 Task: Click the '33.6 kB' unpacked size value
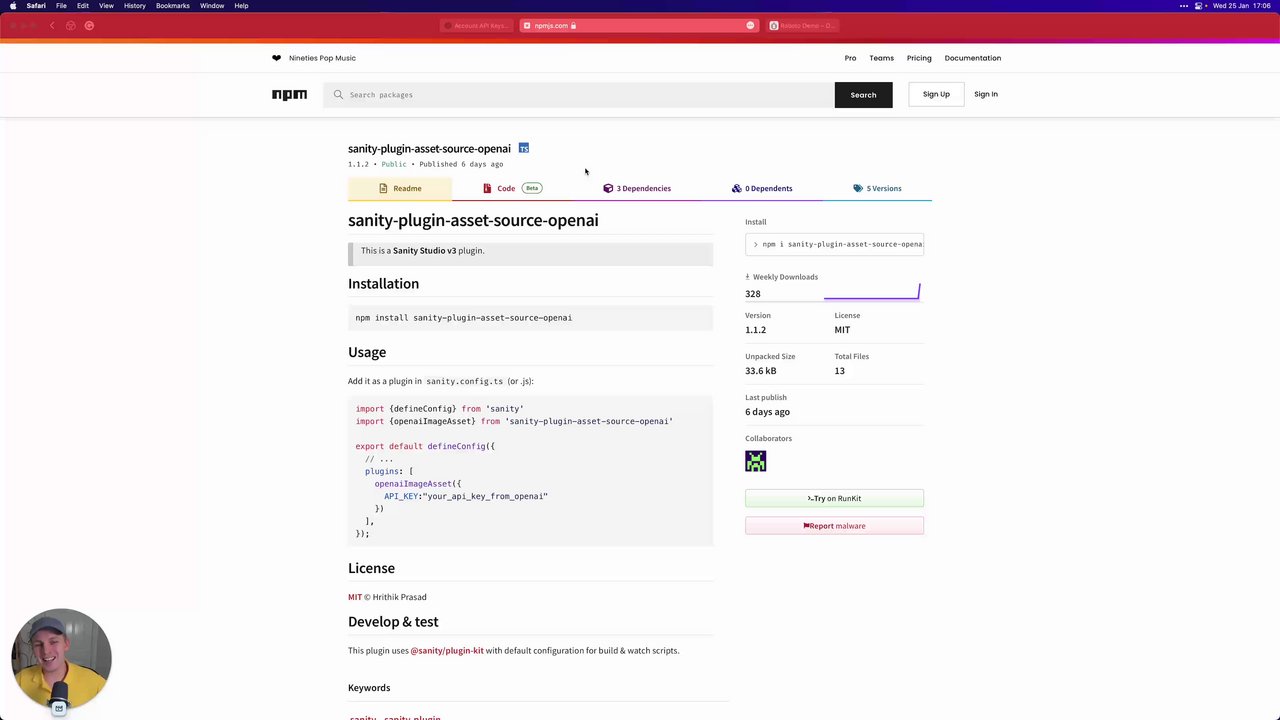[761, 371]
